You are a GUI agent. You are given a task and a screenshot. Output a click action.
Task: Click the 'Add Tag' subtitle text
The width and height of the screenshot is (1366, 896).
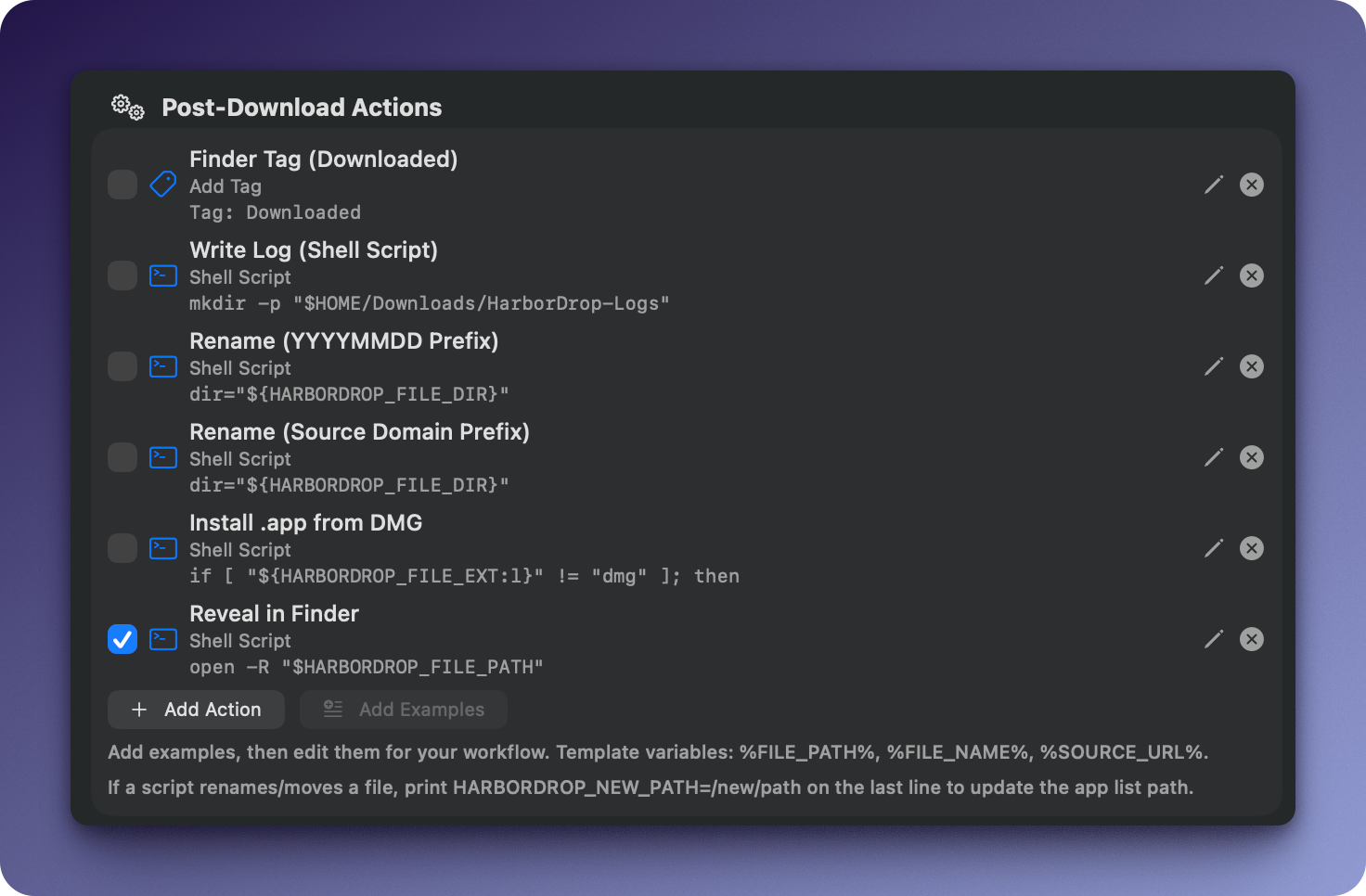coord(226,186)
